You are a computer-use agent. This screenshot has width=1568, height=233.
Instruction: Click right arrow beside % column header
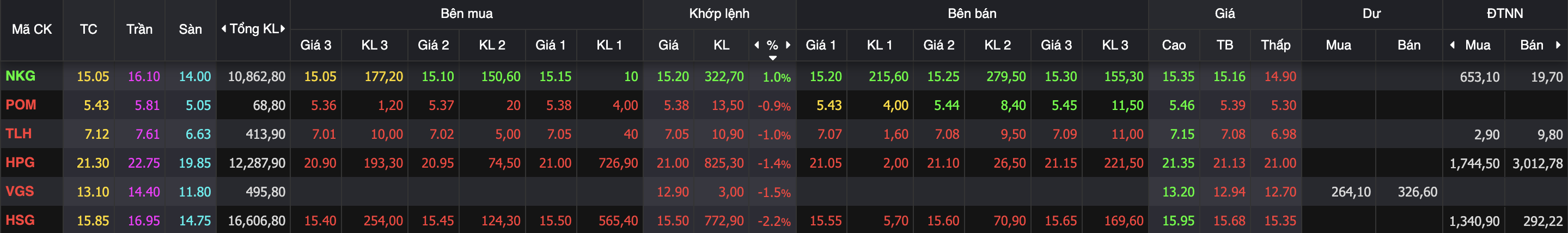pos(788,45)
